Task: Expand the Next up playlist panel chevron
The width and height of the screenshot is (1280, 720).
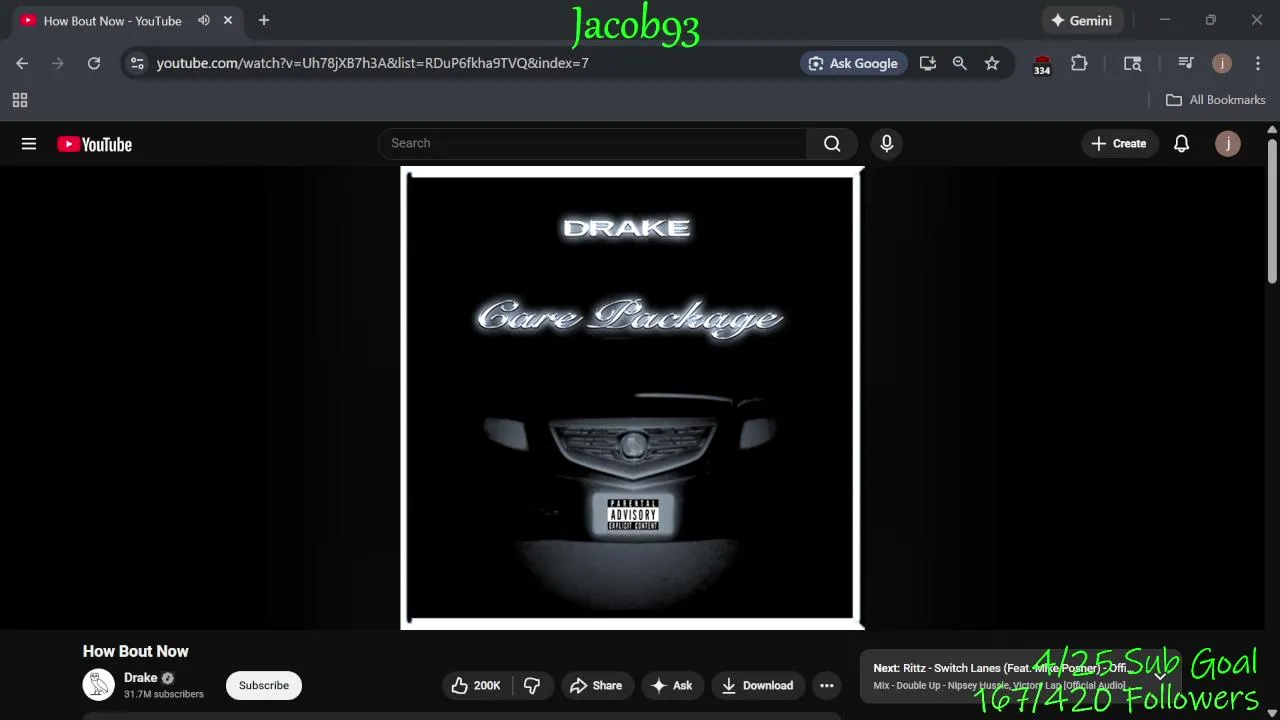Action: pyautogui.click(x=1160, y=675)
